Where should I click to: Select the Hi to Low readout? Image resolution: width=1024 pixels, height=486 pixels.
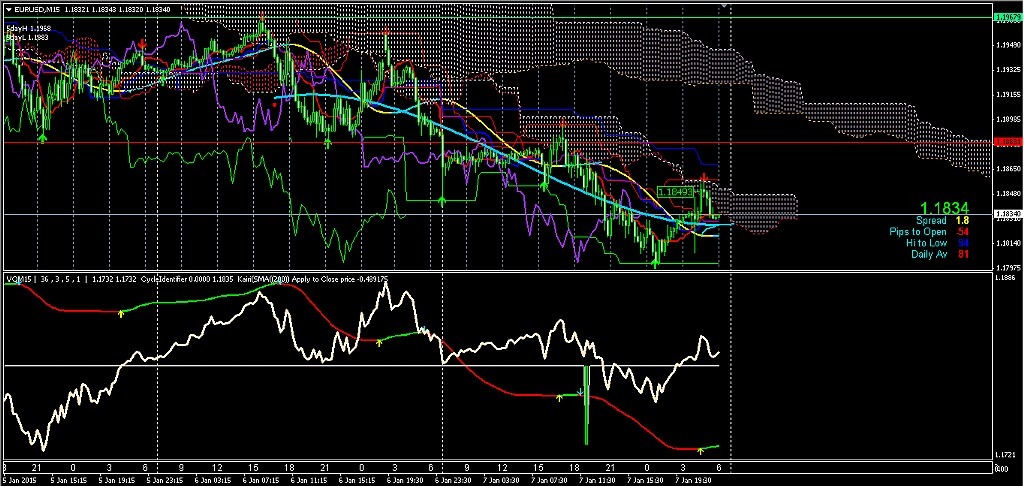point(936,243)
